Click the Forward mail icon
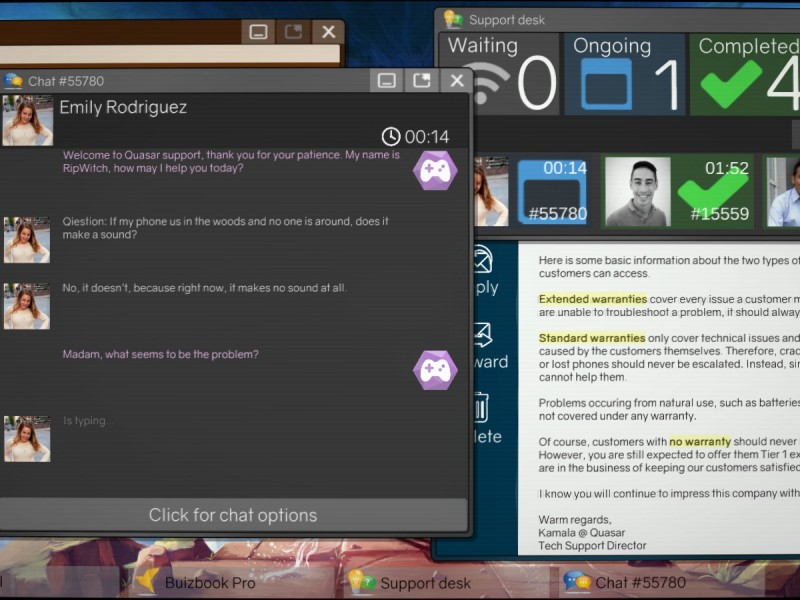The height and width of the screenshot is (600, 800). [x=483, y=337]
